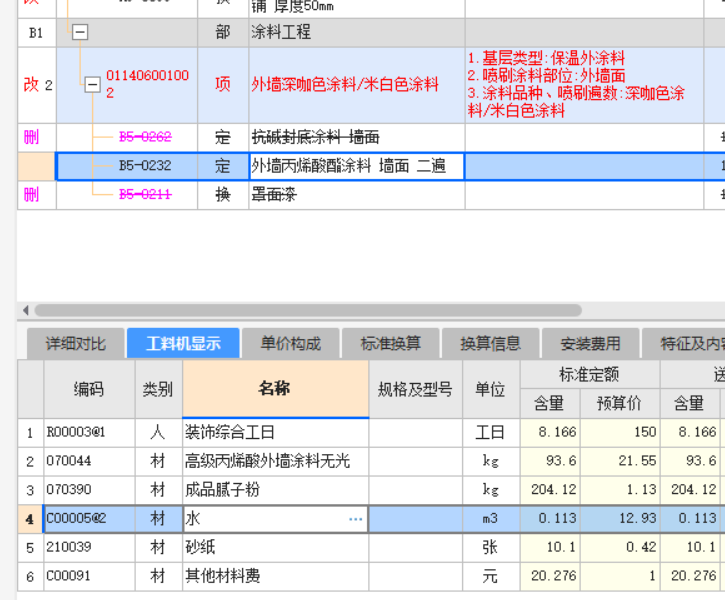Click the 类别 column header

pyautogui.click(x=159, y=389)
